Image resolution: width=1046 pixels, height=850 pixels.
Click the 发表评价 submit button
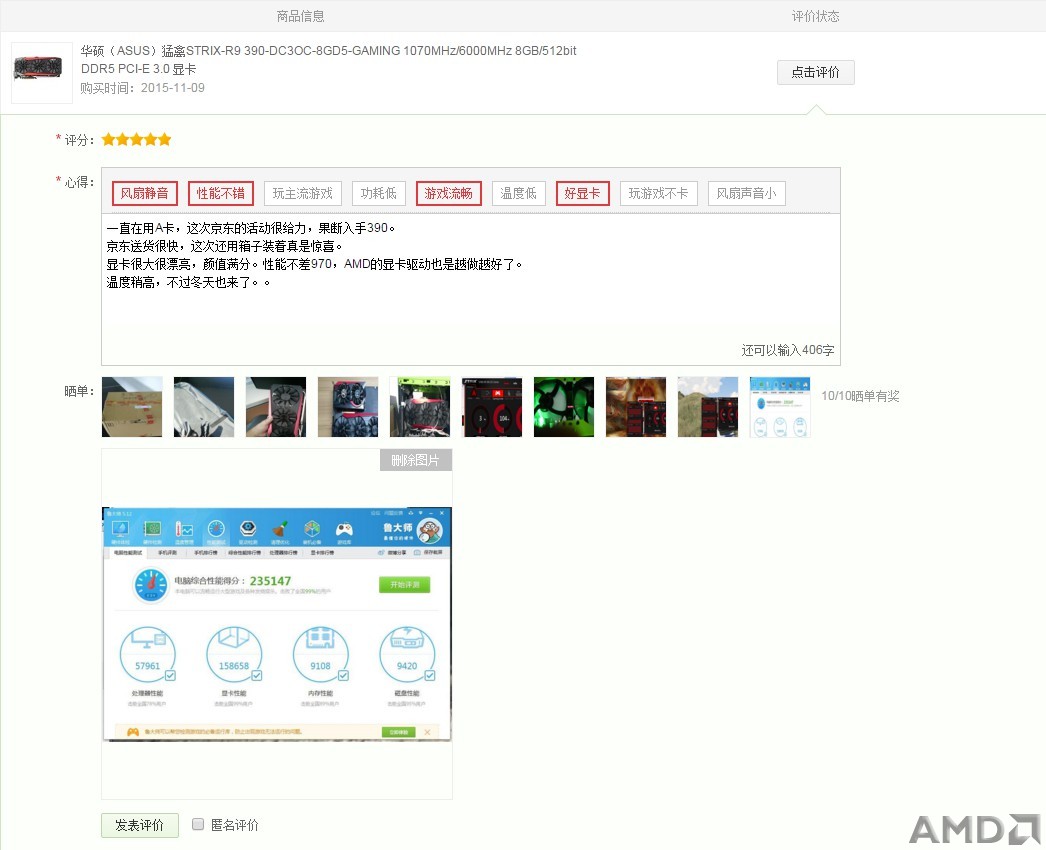(x=140, y=825)
